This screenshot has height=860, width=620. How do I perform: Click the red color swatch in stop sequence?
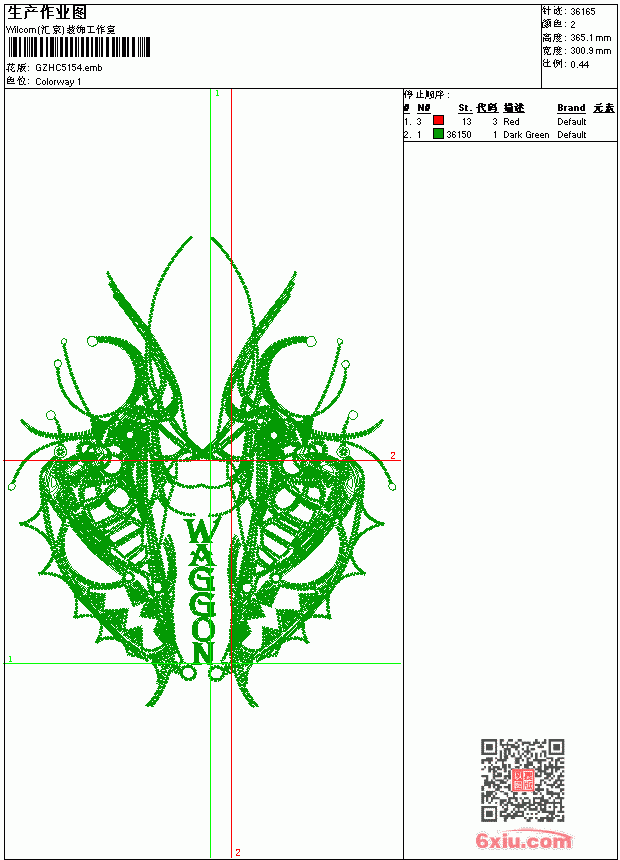438,120
